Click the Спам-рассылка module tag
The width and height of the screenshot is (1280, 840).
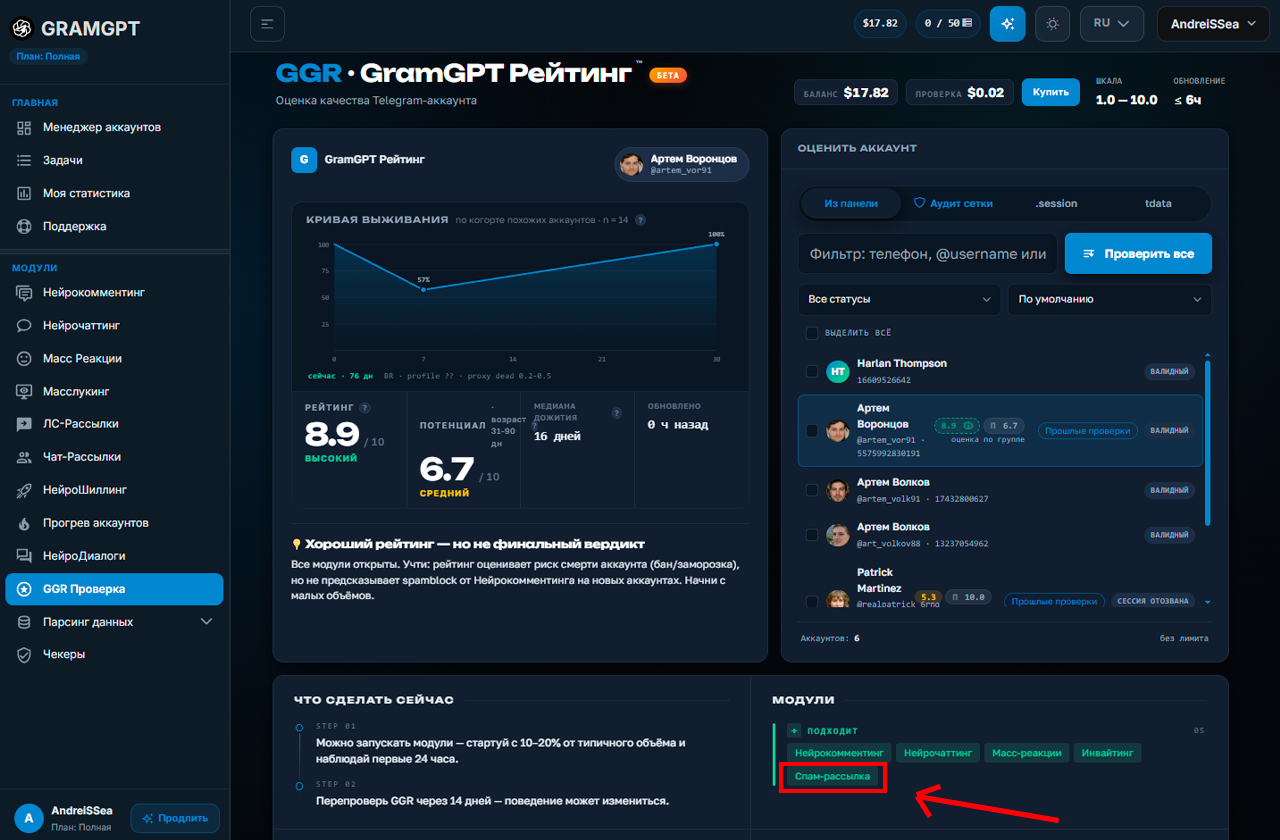(832, 776)
